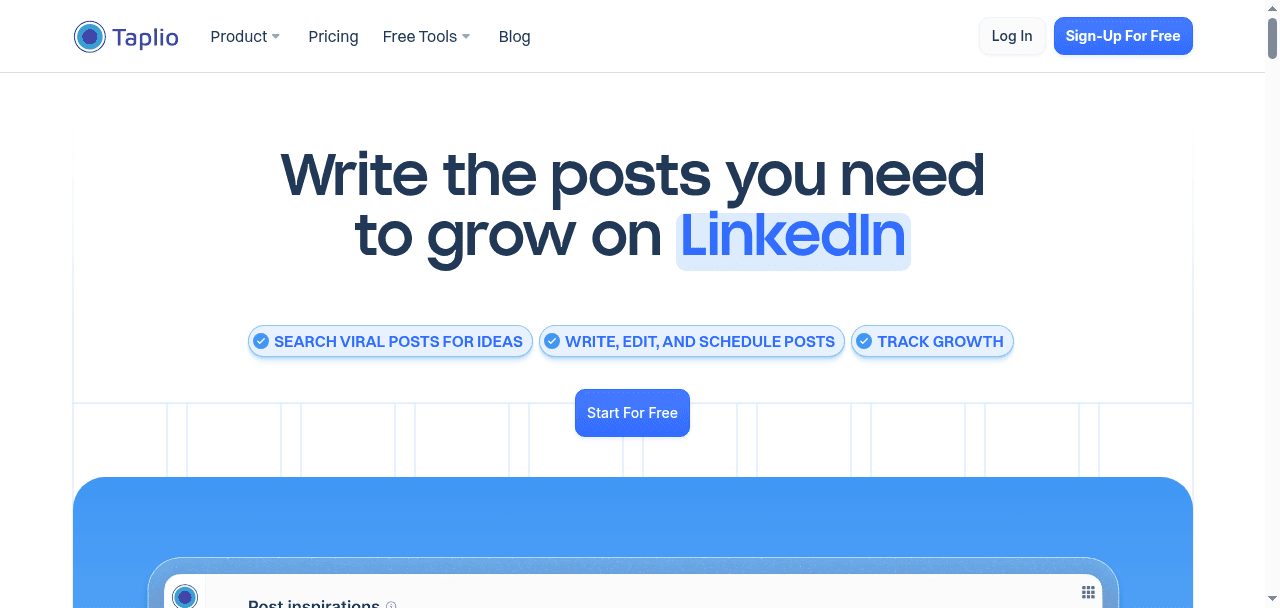The image size is (1280, 608).
Task: Click the highlighted LinkedIn word in the headline
Action: [793, 238]
